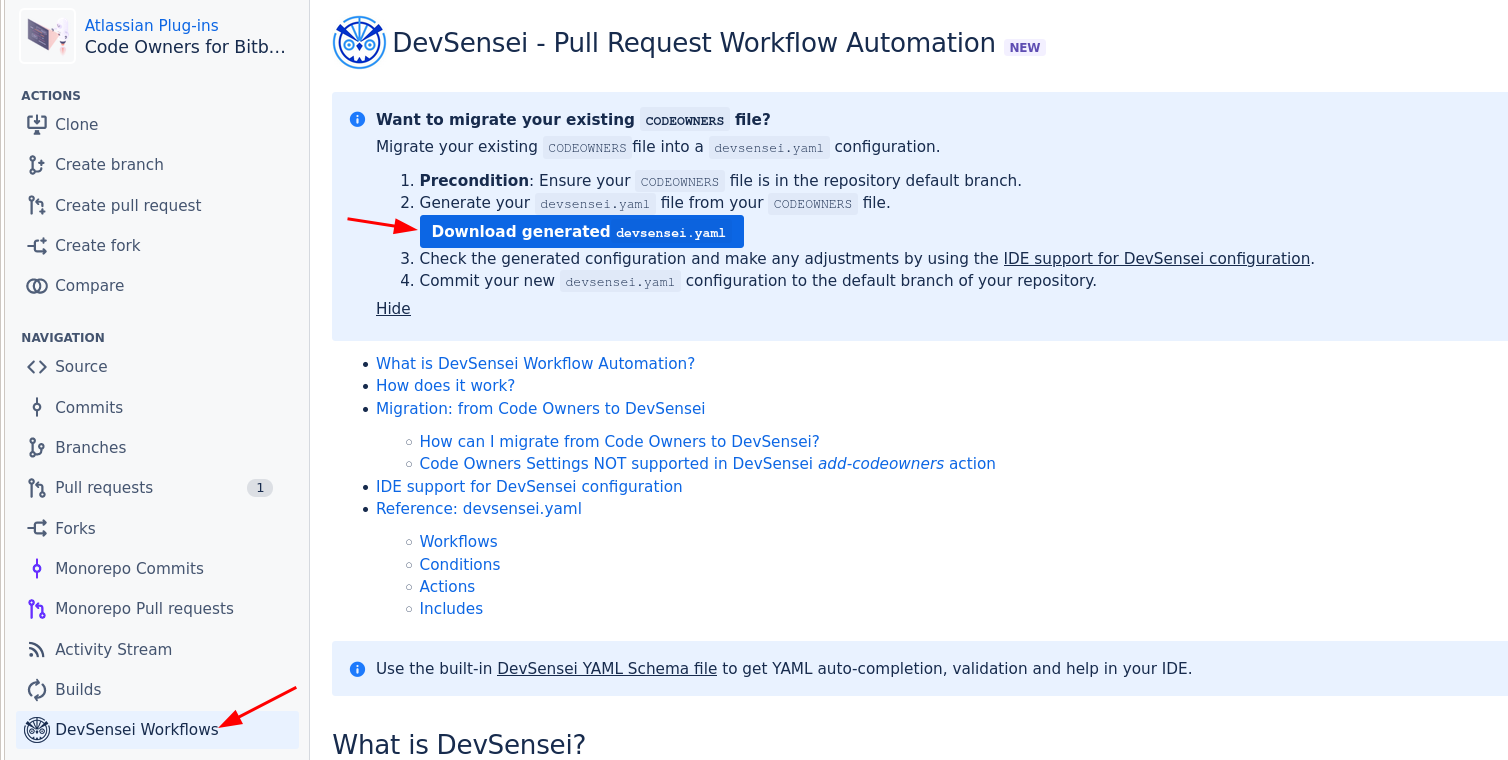The height and width of the screenshot is (760, 1508).
Task: Download the generated devsensei.yaml file
Action: (581, 232)
